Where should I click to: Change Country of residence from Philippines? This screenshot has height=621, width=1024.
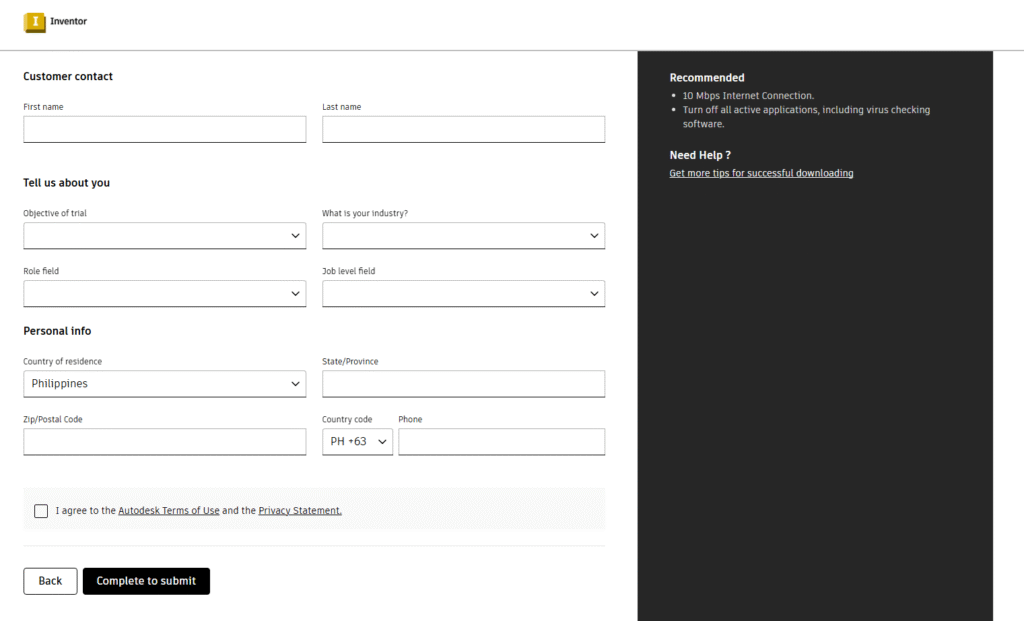(164, 384)
